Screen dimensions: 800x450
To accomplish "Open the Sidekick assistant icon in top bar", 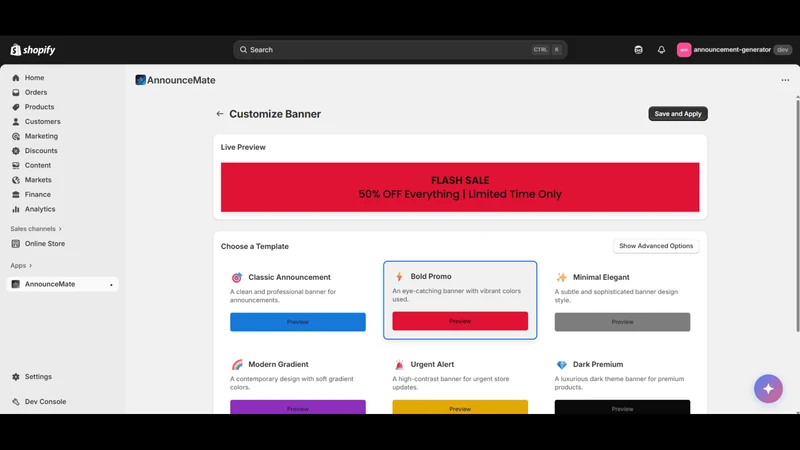I will tap(638, 49).
